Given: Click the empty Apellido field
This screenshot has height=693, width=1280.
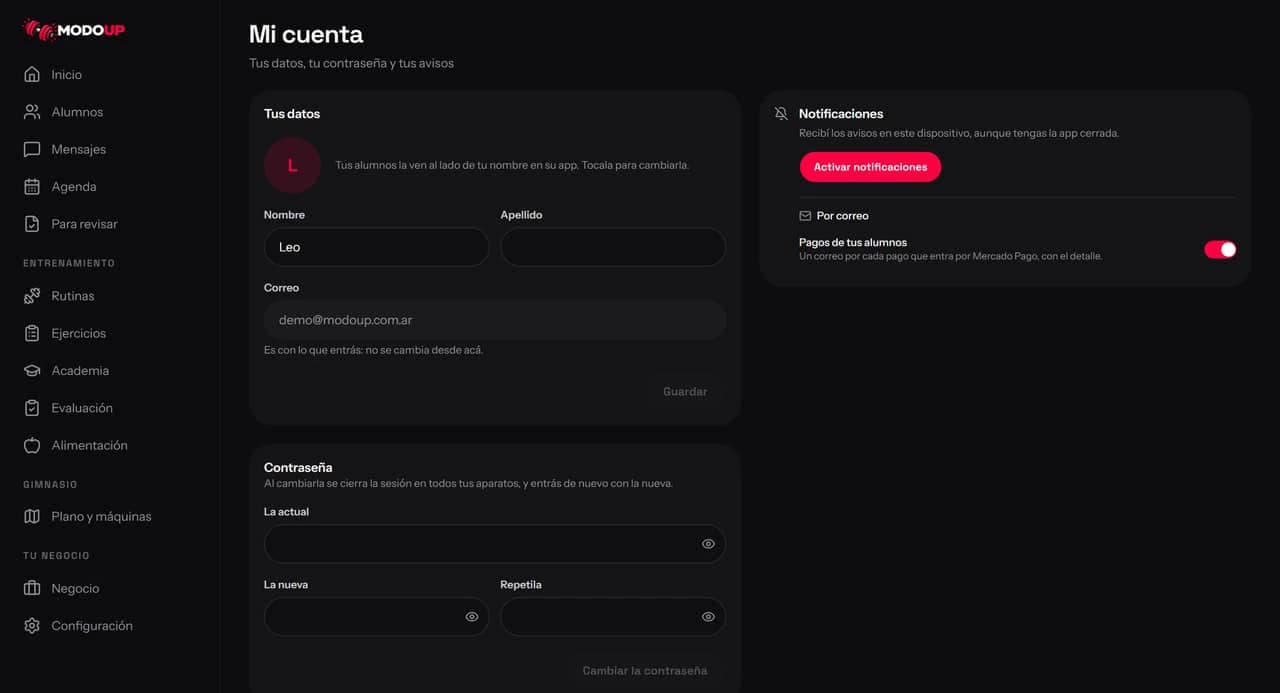Looking at the screenshot, I should [x=613, y=247].
